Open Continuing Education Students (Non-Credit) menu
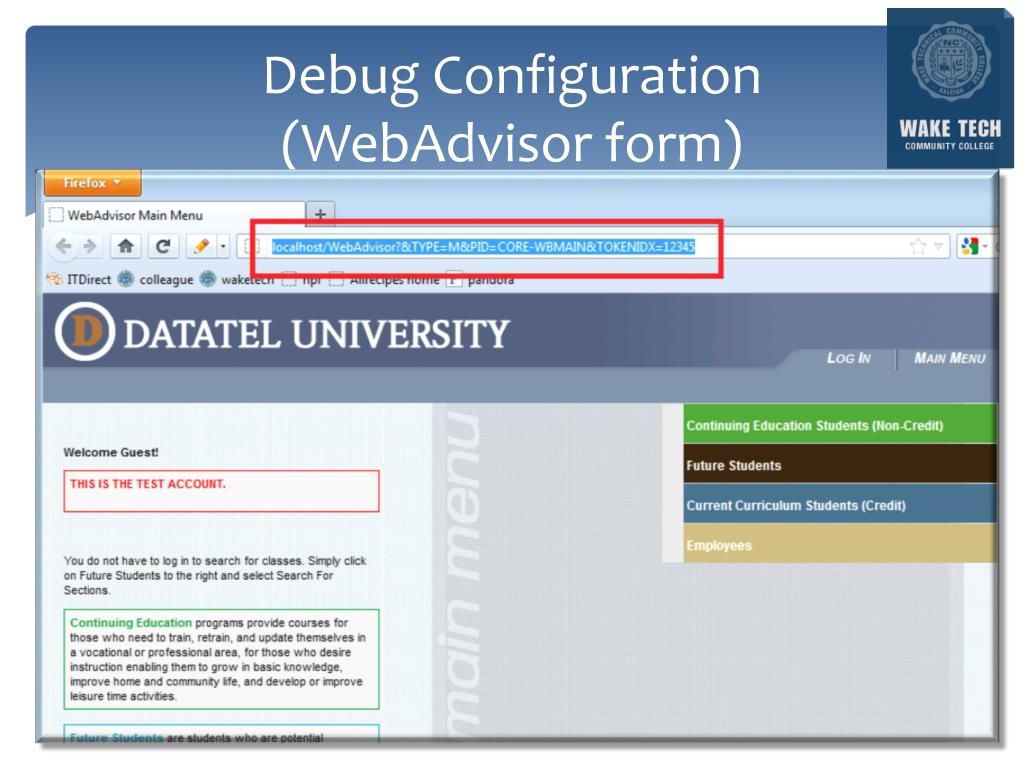 coord(840,425)
